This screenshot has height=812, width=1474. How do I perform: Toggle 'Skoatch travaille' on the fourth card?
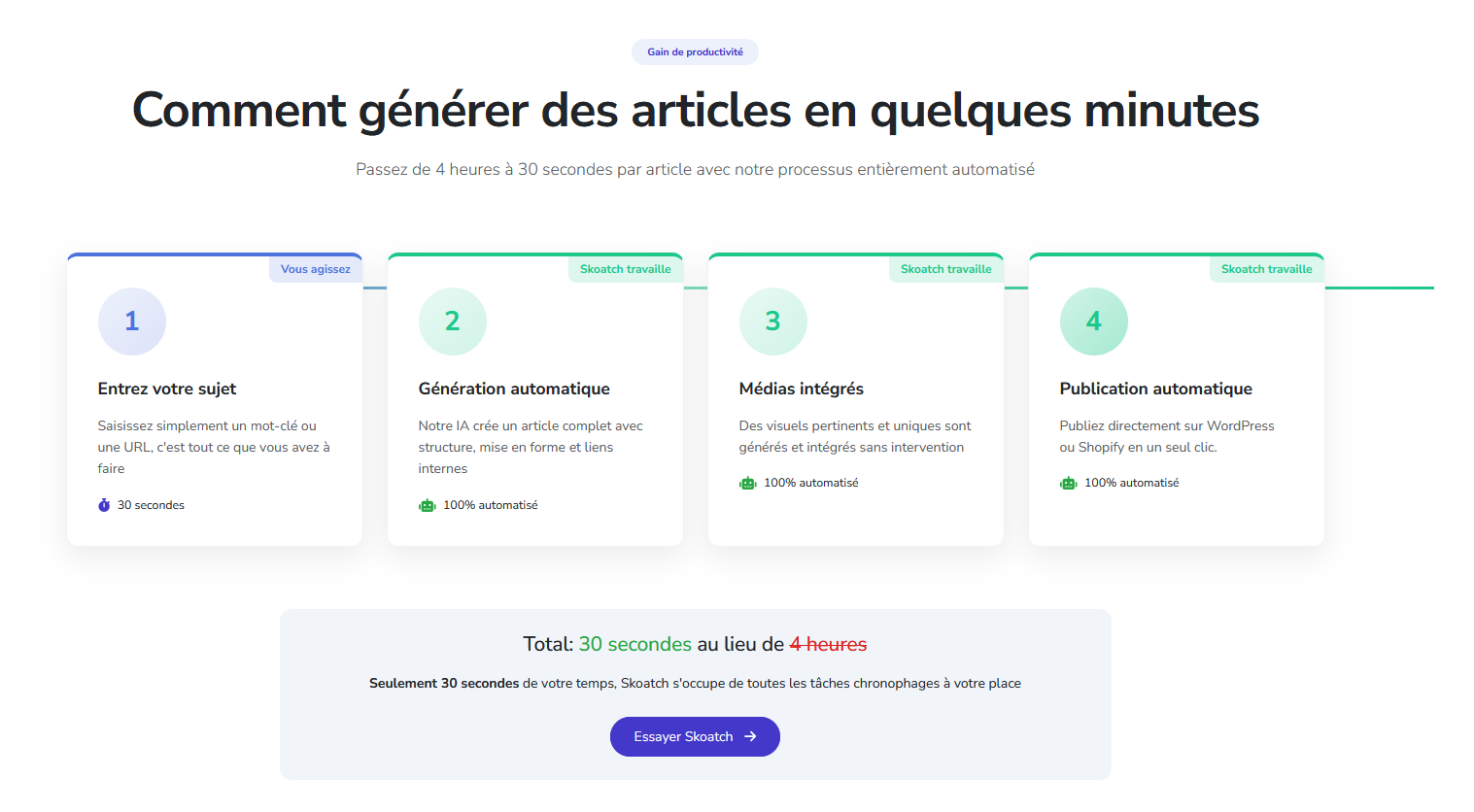1266,268
